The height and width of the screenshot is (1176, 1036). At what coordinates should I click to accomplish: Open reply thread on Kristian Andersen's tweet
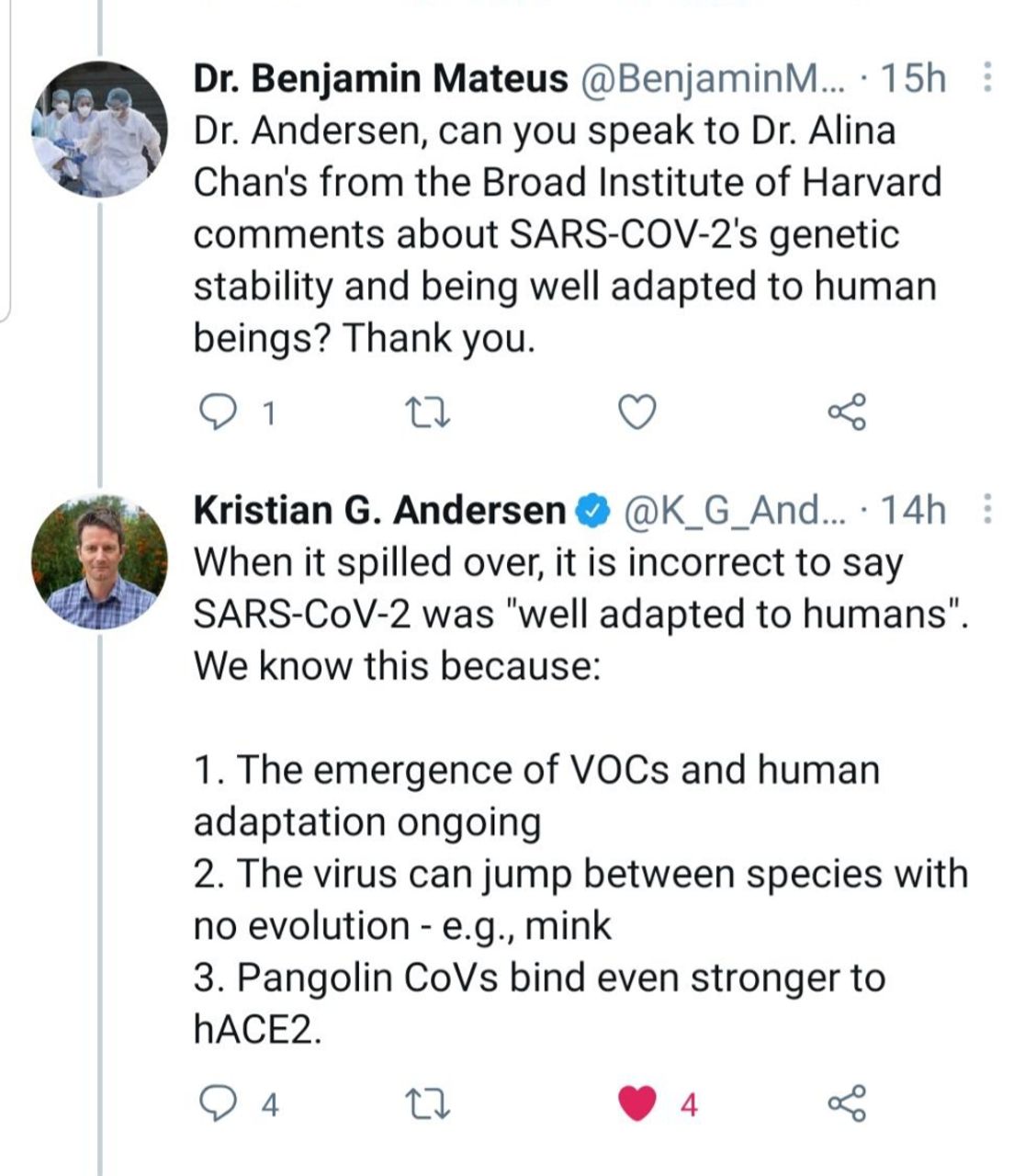coord(218,1102)
